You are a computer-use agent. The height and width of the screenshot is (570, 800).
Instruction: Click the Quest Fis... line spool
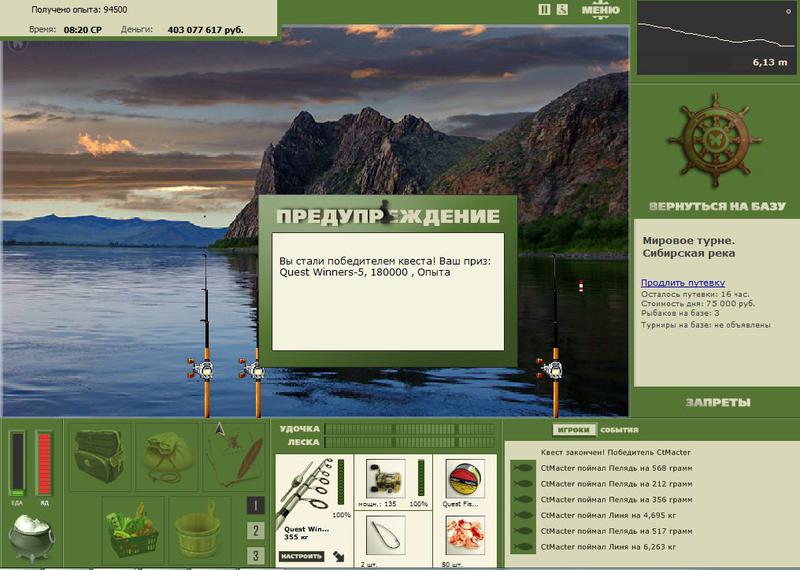(465, 479)
